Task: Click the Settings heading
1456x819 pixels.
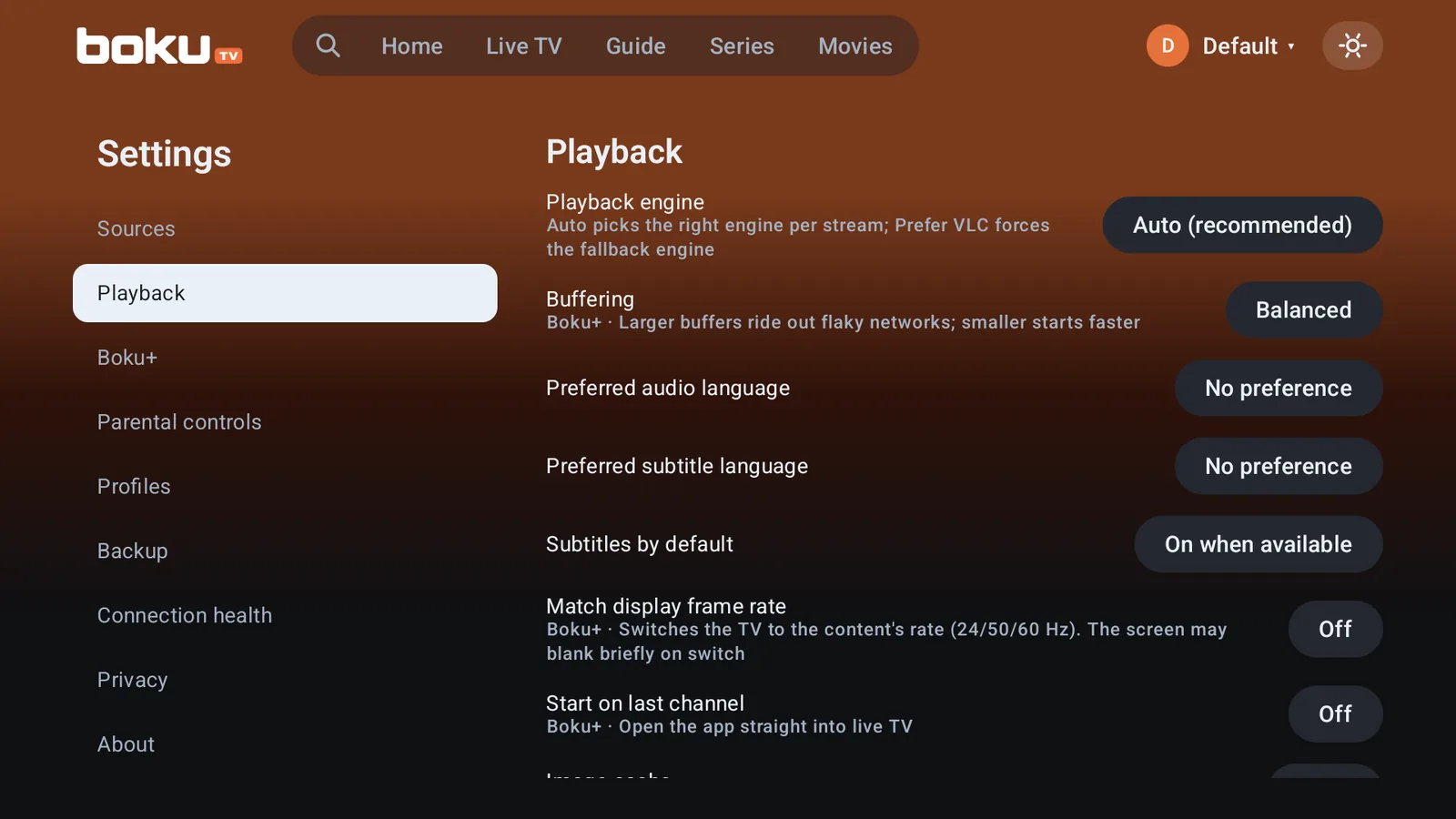Action: click(165, 154)
